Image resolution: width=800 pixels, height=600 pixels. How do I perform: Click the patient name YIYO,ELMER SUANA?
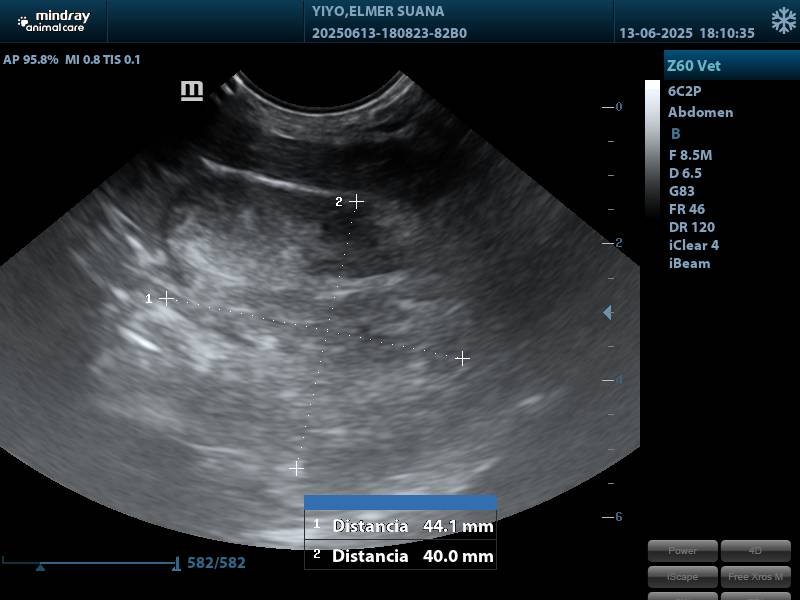point(378,12)
